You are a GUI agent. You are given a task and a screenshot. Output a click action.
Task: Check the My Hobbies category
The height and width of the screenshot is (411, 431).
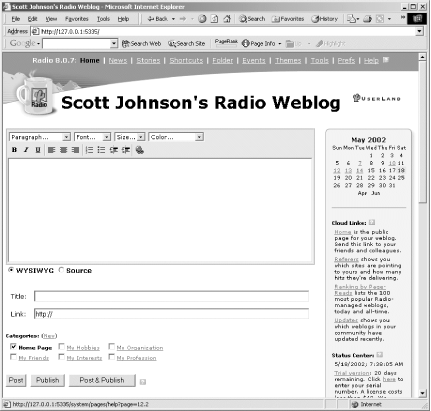pyautogui.click(x=61, y=347)
